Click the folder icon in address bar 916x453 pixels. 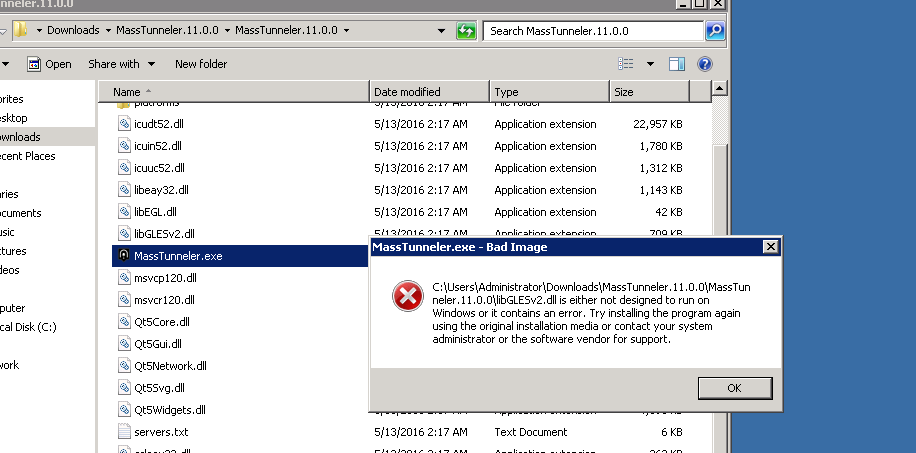point(20,30)
